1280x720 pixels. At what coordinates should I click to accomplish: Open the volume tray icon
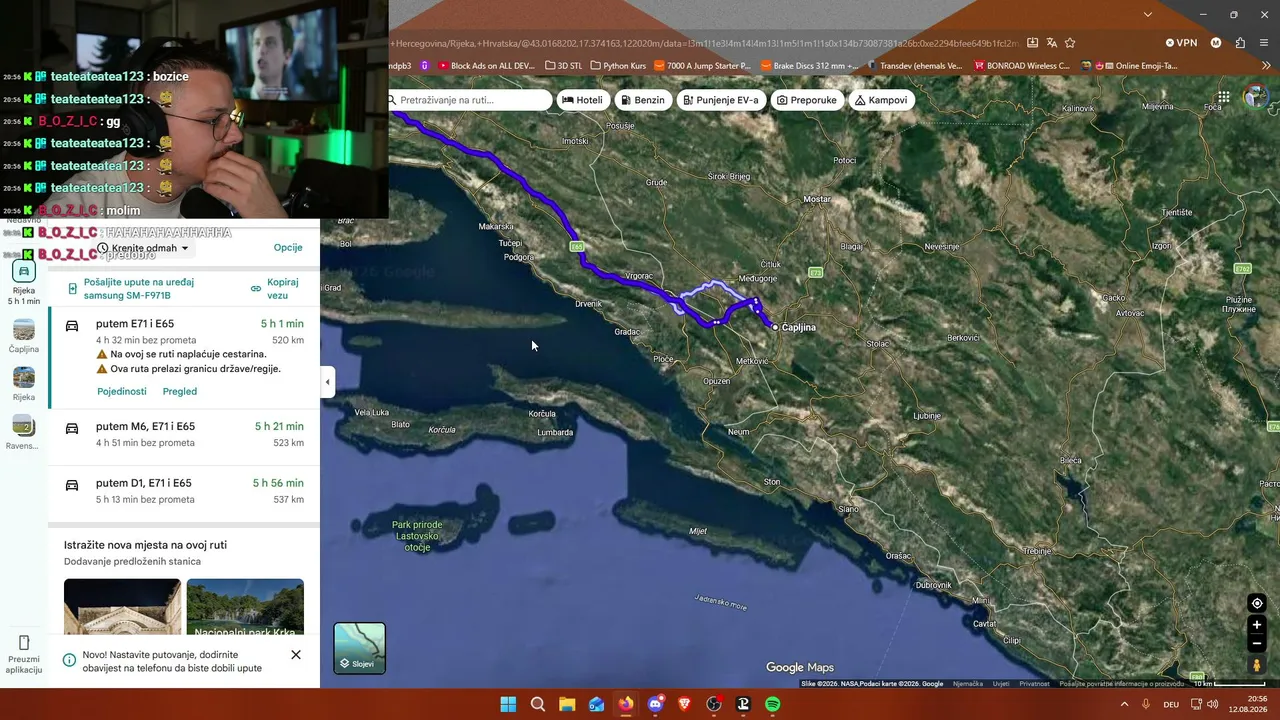click(1212, 704)
